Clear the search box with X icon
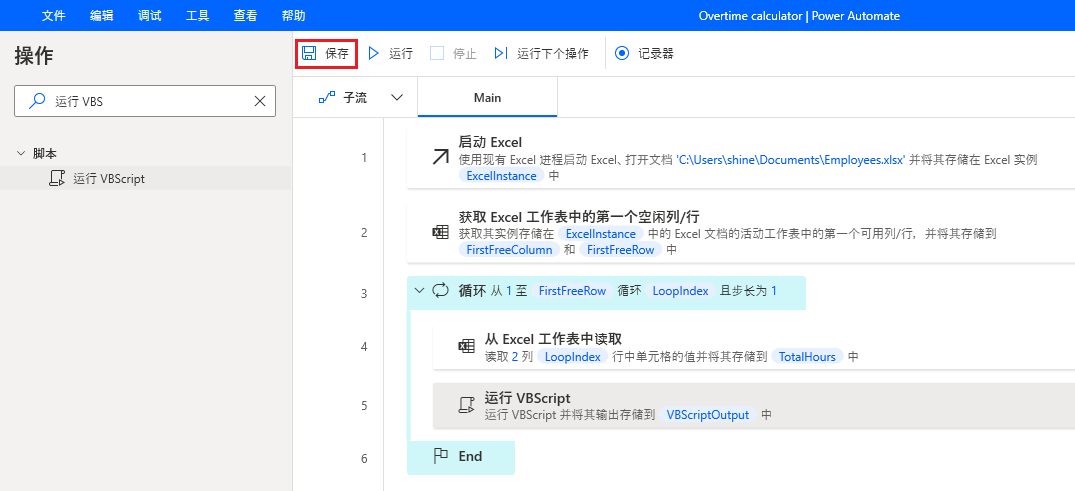 (x=260, y=101)
